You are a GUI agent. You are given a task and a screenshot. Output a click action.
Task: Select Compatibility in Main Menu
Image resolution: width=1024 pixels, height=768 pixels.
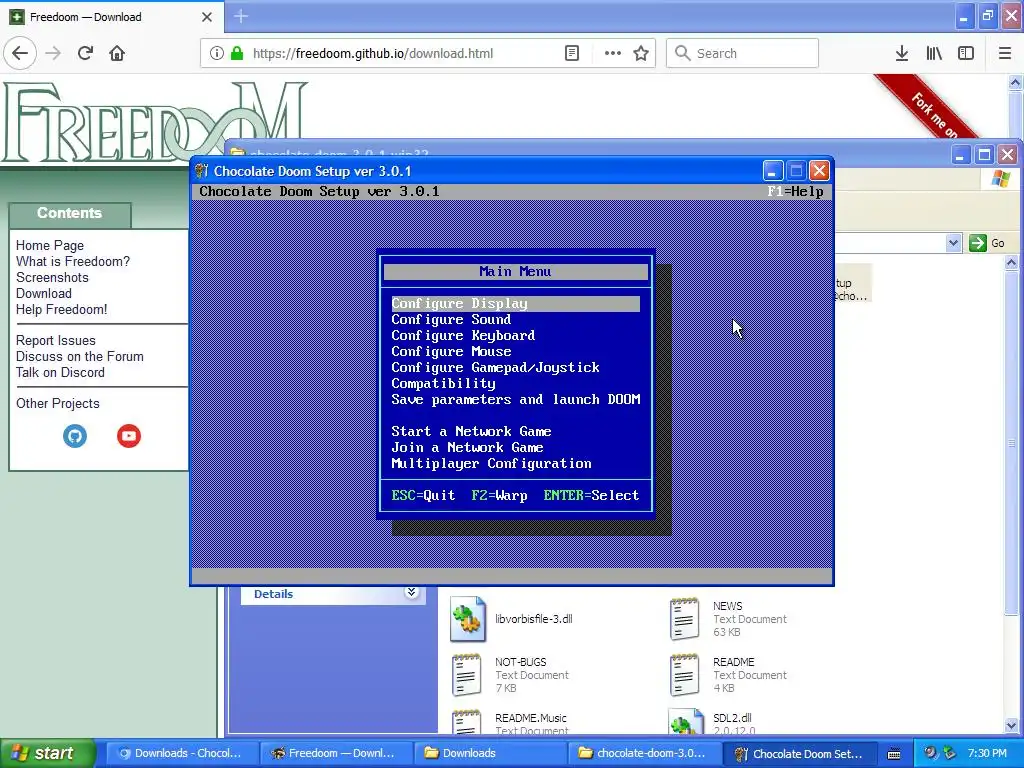pyautogui.click(x=443, y=383)
